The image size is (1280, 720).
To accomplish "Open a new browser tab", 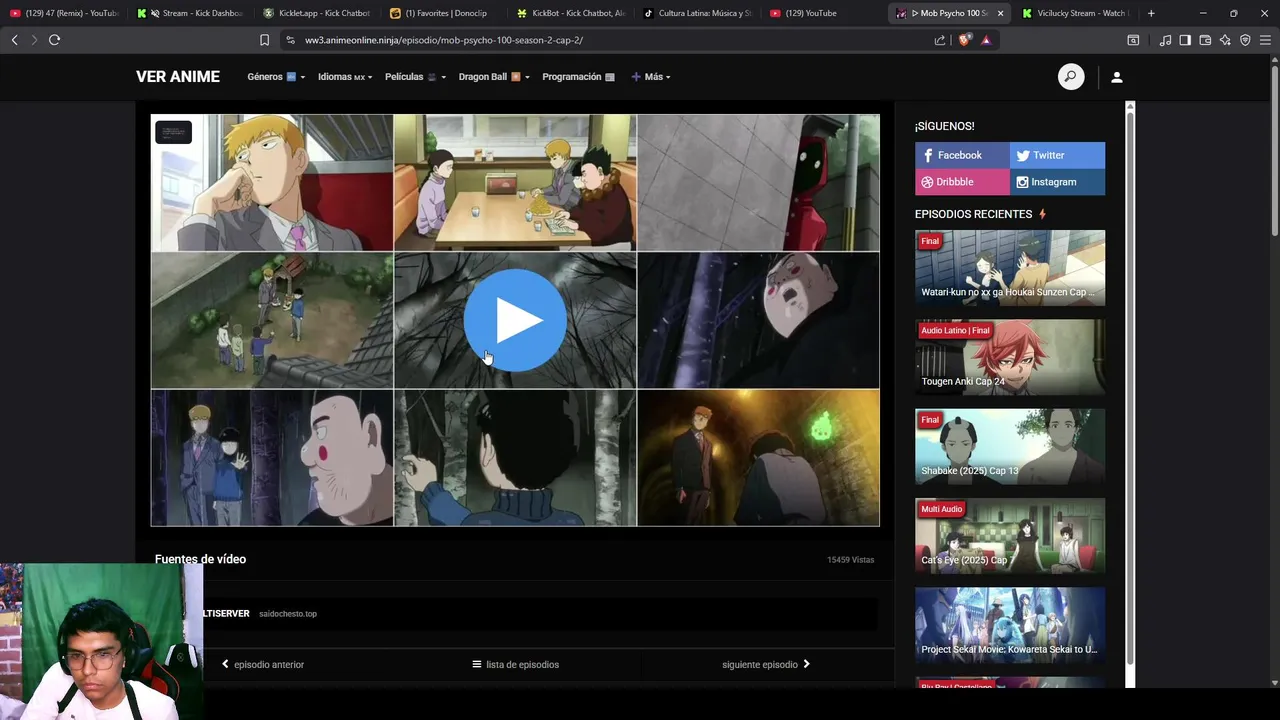I will (x=1151, y=13).
